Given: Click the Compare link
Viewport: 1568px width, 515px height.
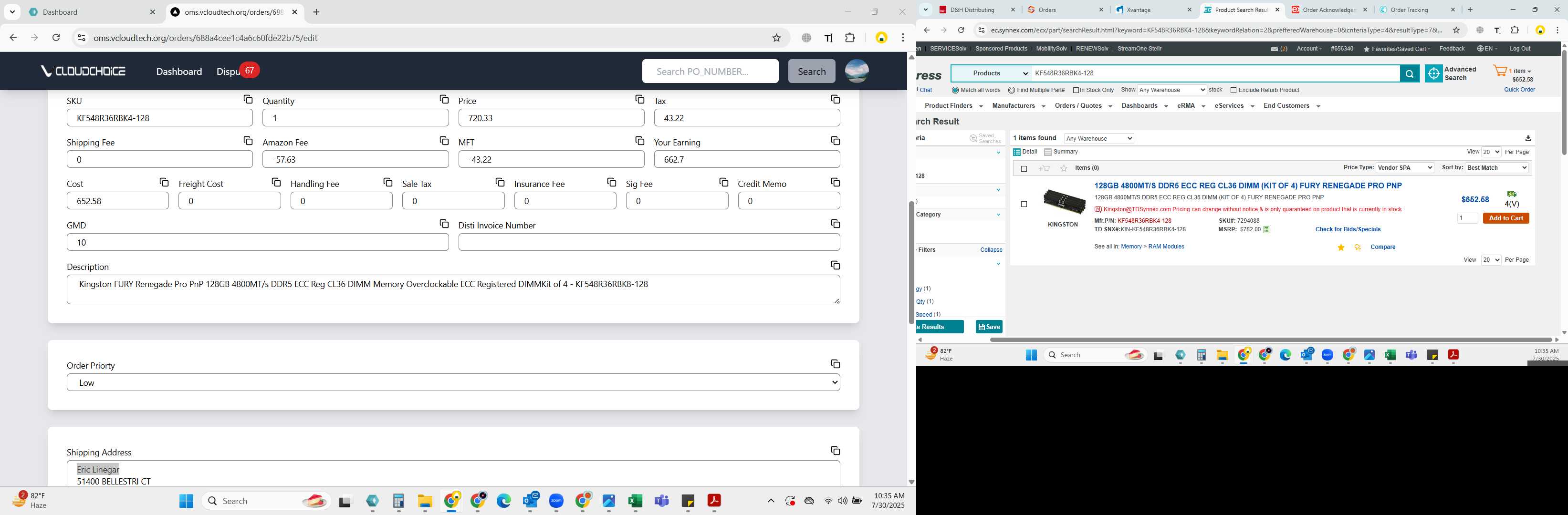Looking at the screenshot, I should pos(1382,247).
